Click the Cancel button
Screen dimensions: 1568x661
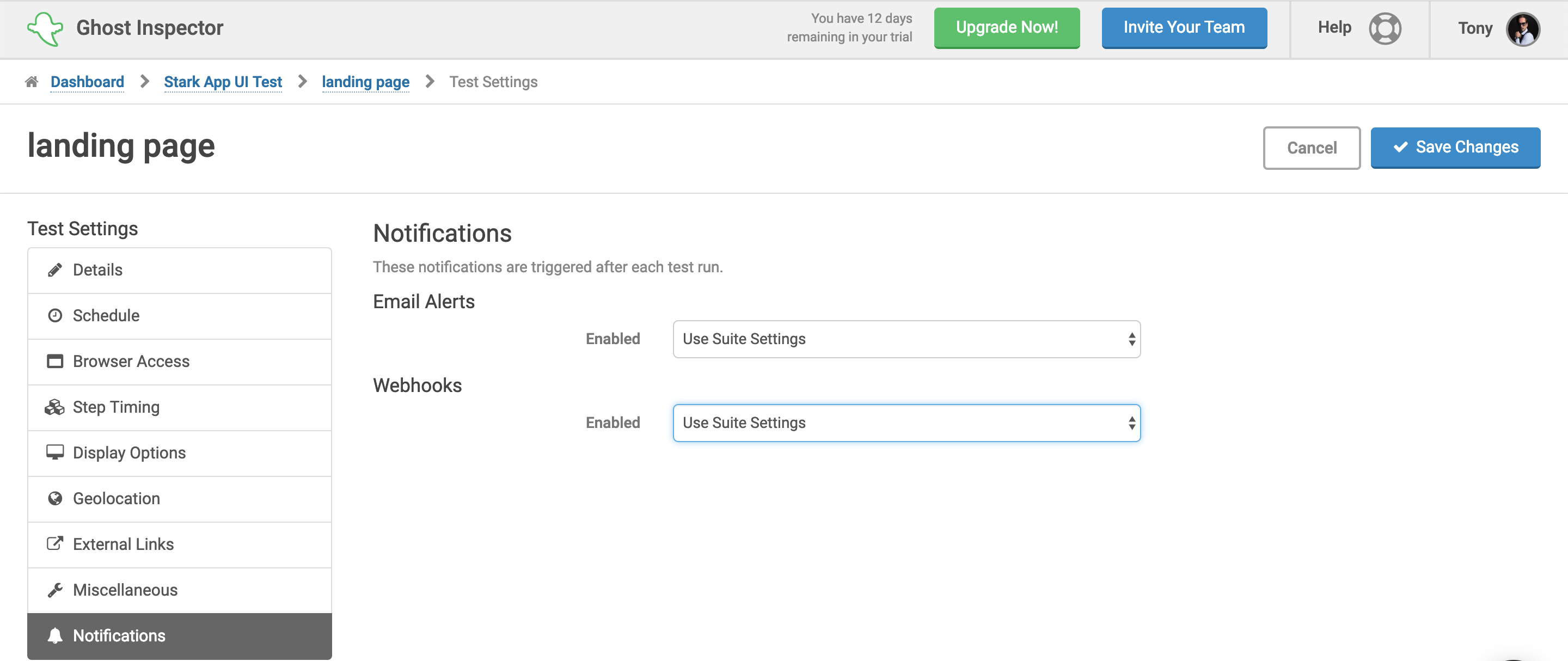tap(1311, 148)
